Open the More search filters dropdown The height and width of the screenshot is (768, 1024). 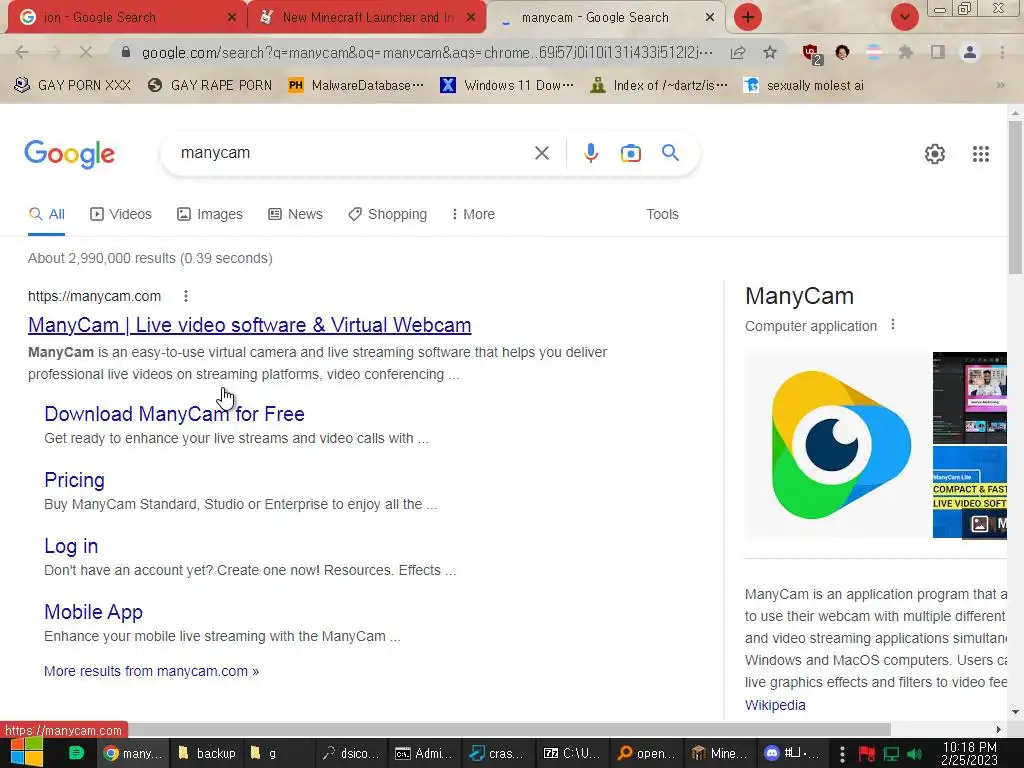(x=473, y=214)
